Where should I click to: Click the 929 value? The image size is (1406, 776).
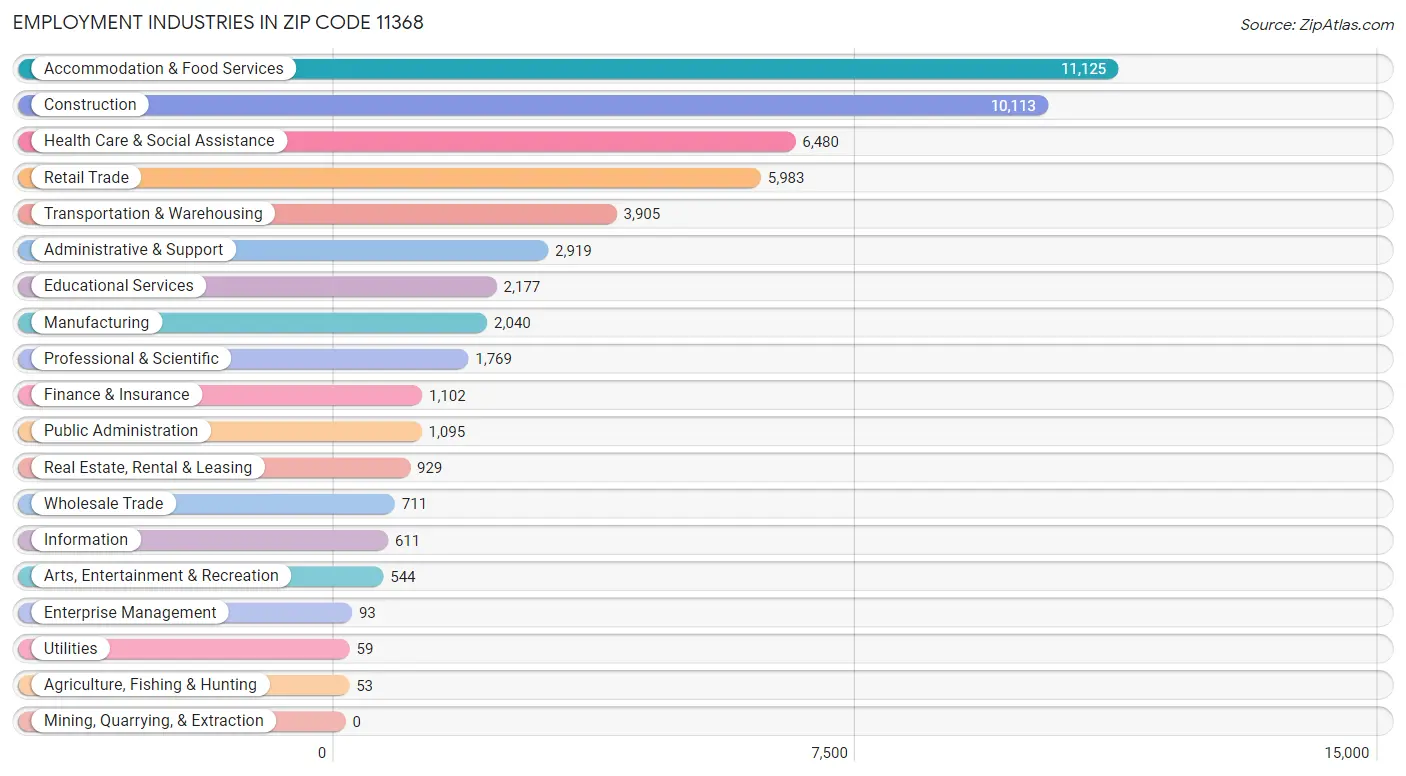click(429, 468)
